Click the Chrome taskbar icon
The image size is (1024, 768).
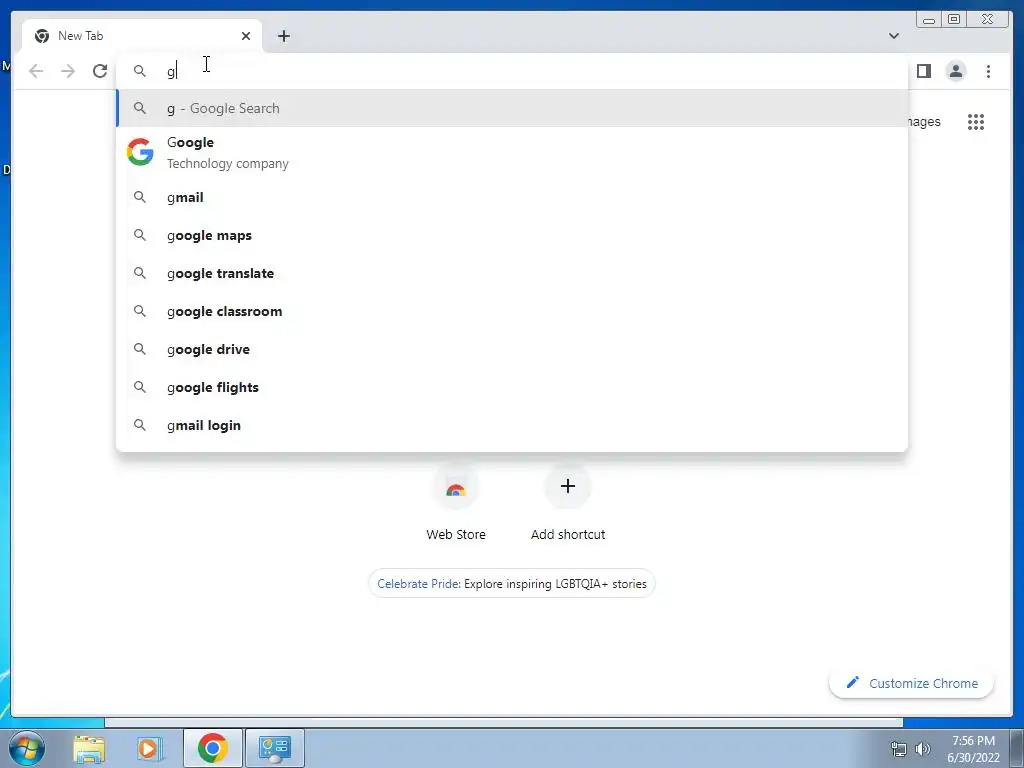coord(212,748)
